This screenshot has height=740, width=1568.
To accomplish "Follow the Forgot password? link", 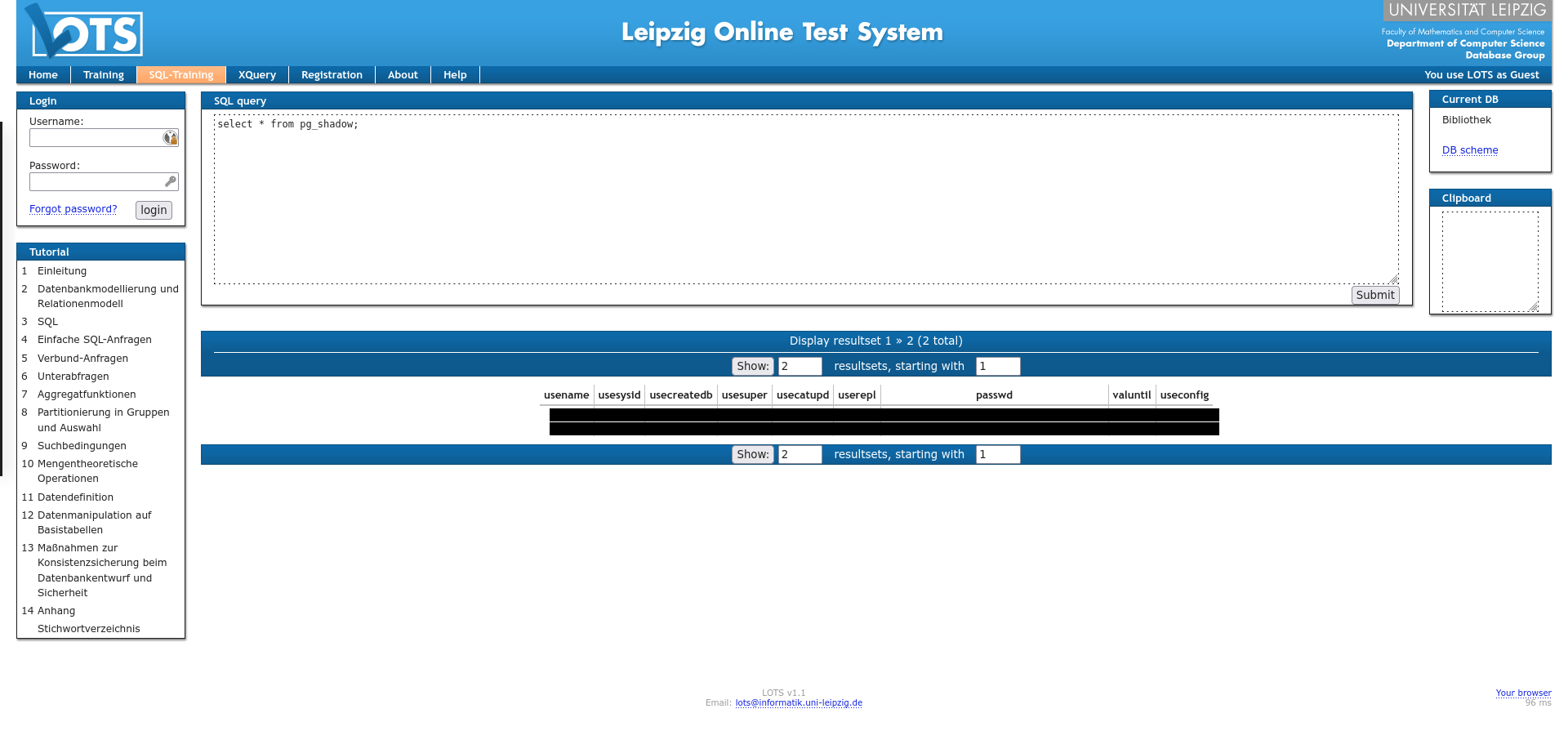I will (73, 209).
